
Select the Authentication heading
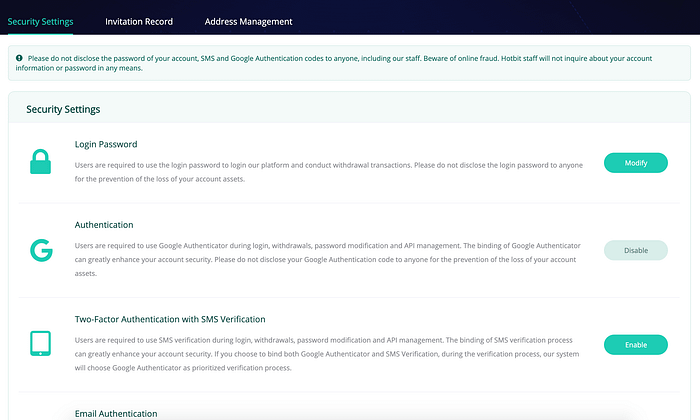click(x=104, y=225)
